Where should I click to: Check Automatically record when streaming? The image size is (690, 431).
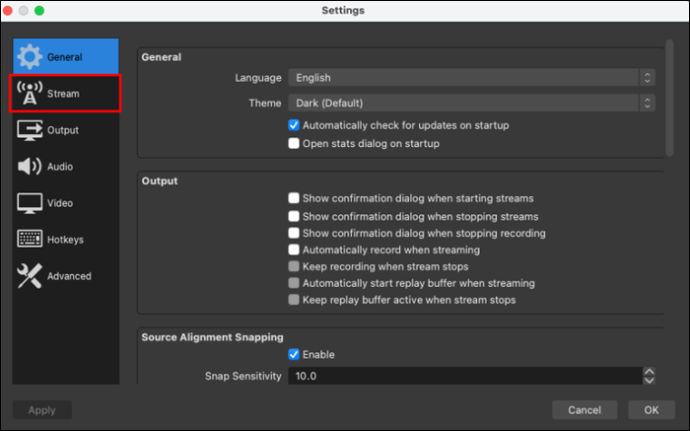pyautogui.click(x=294, y=250)
